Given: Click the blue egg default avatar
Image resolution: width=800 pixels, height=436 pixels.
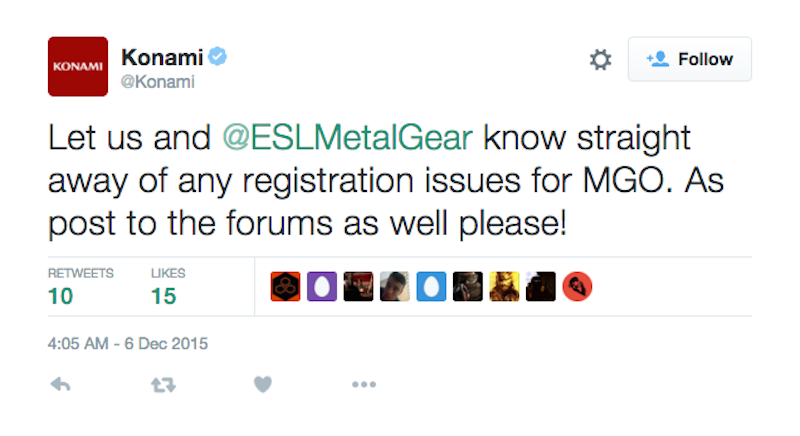Looking at the screenshot, I should [x=430, y=287].
